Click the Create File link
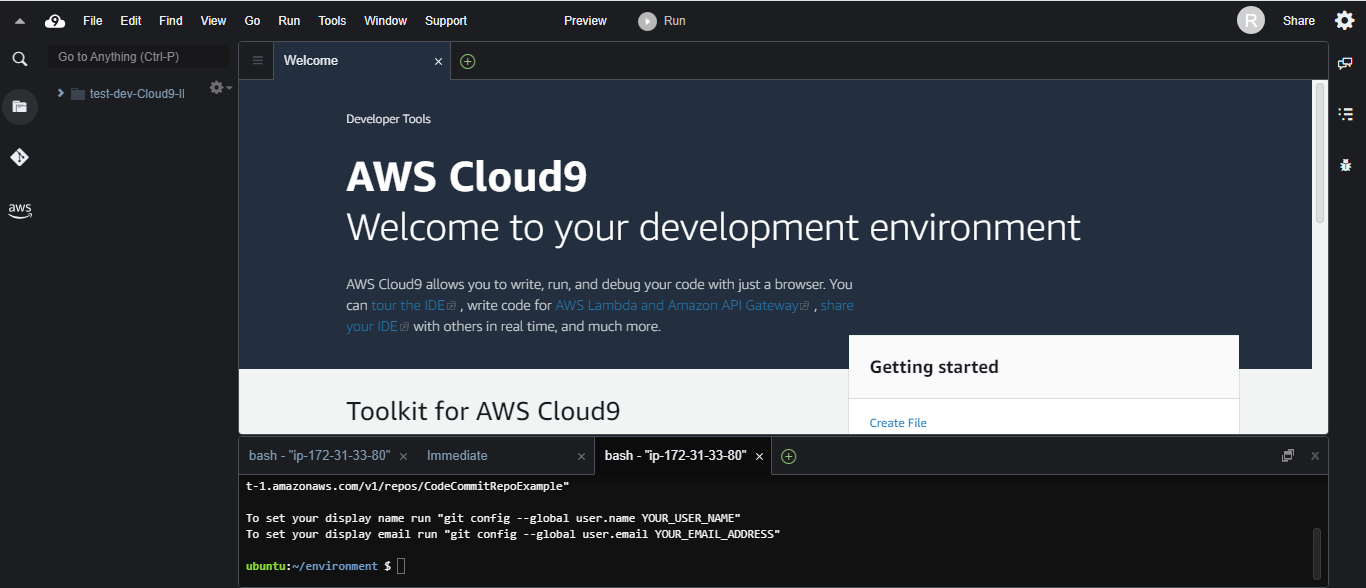Screen dimensions: 1366x588 coord(898,423)
